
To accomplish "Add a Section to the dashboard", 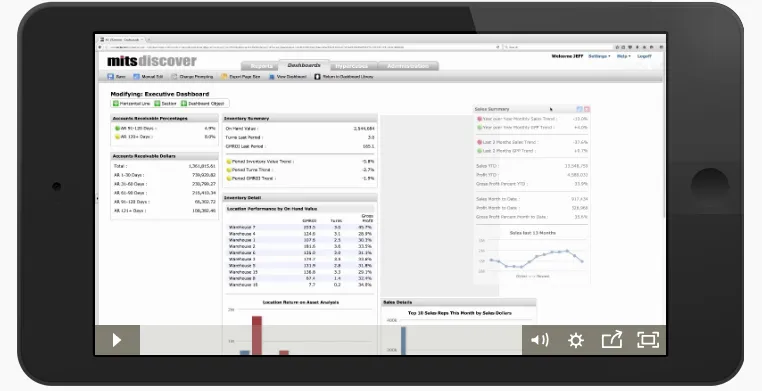I will coord(166,103).
